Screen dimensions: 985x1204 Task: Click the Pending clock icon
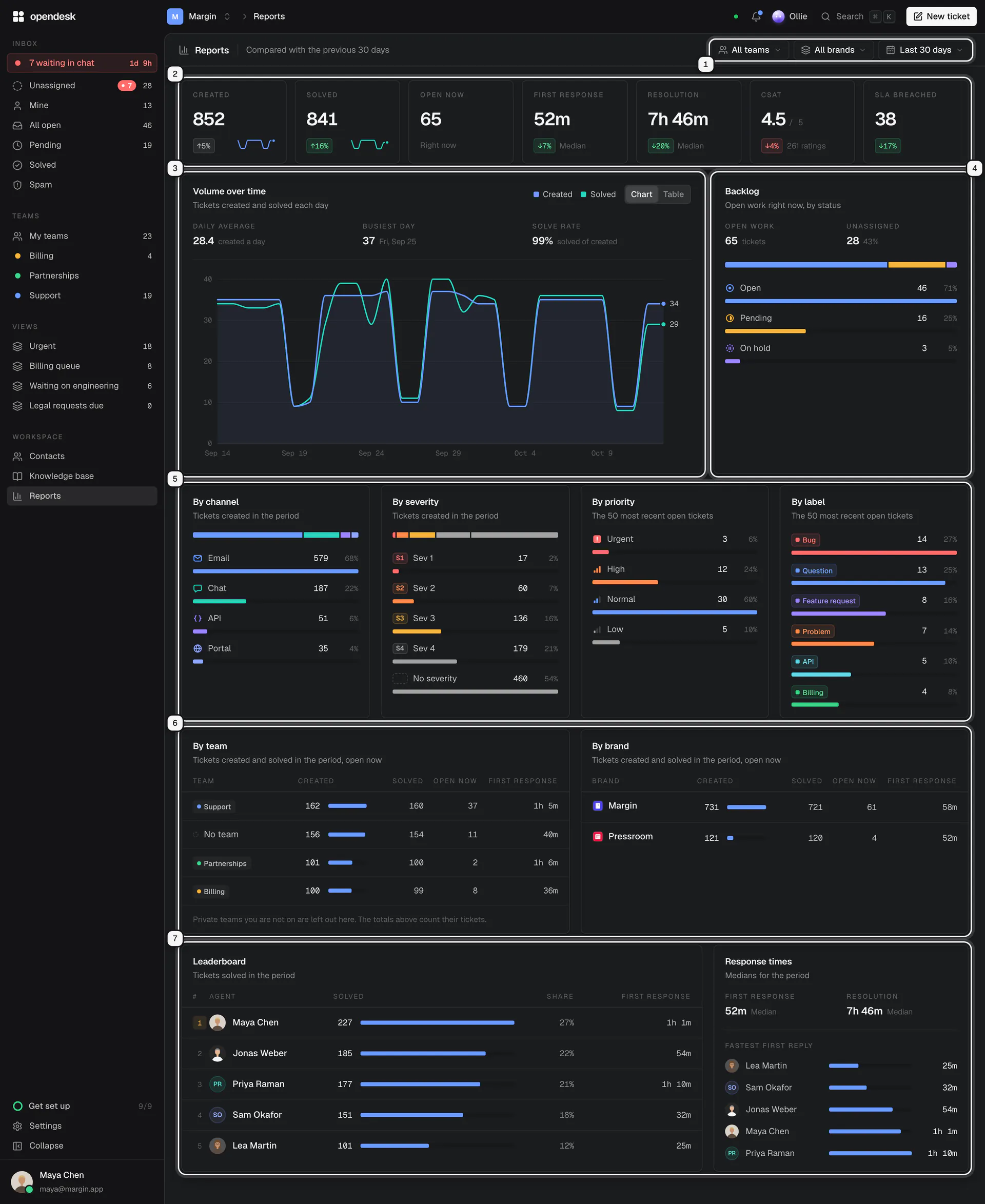coord(17,145)
